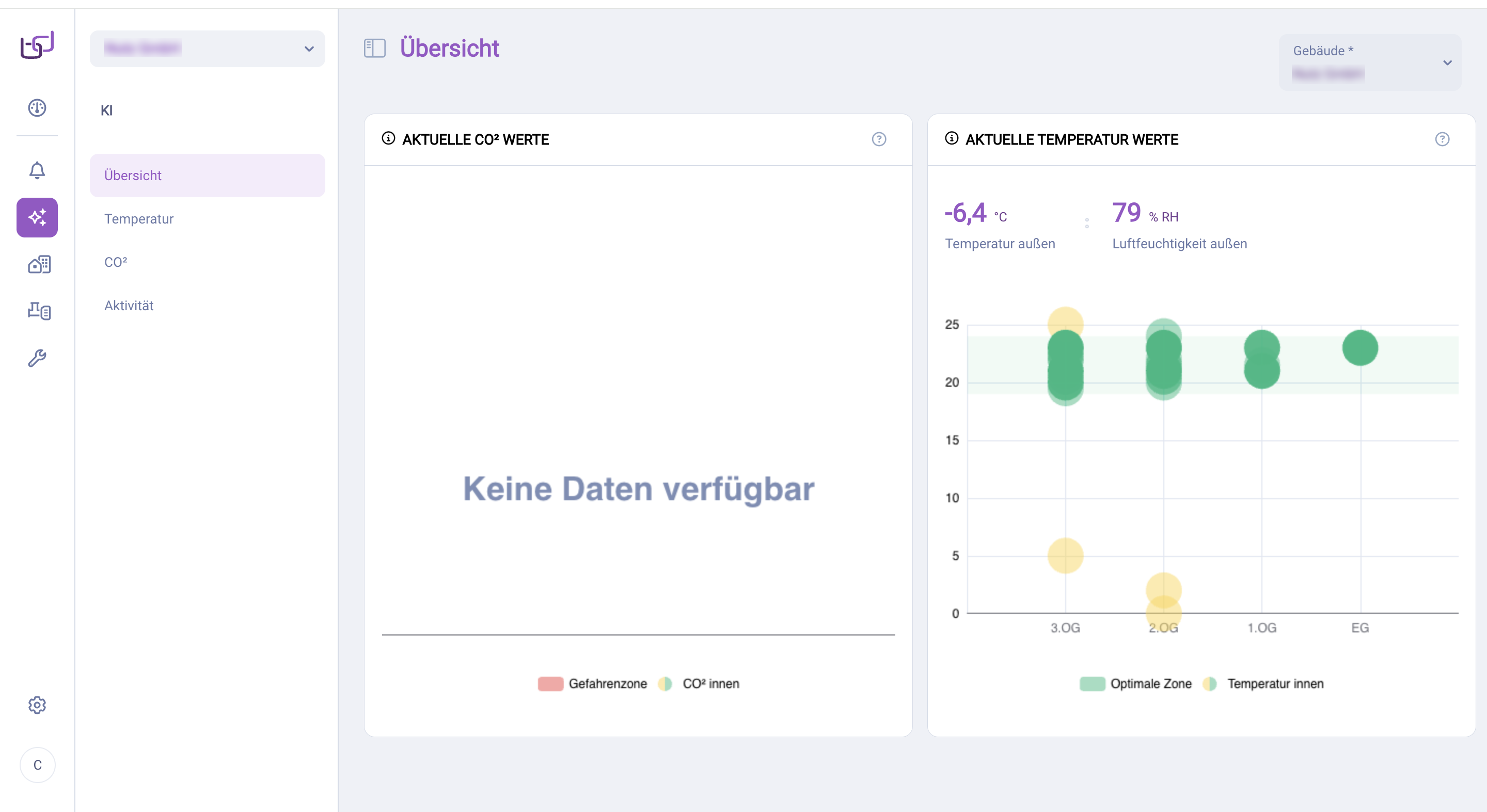Open settings gear icon
This screenshot has height=812, width=1487.
[x=37, y=705]
